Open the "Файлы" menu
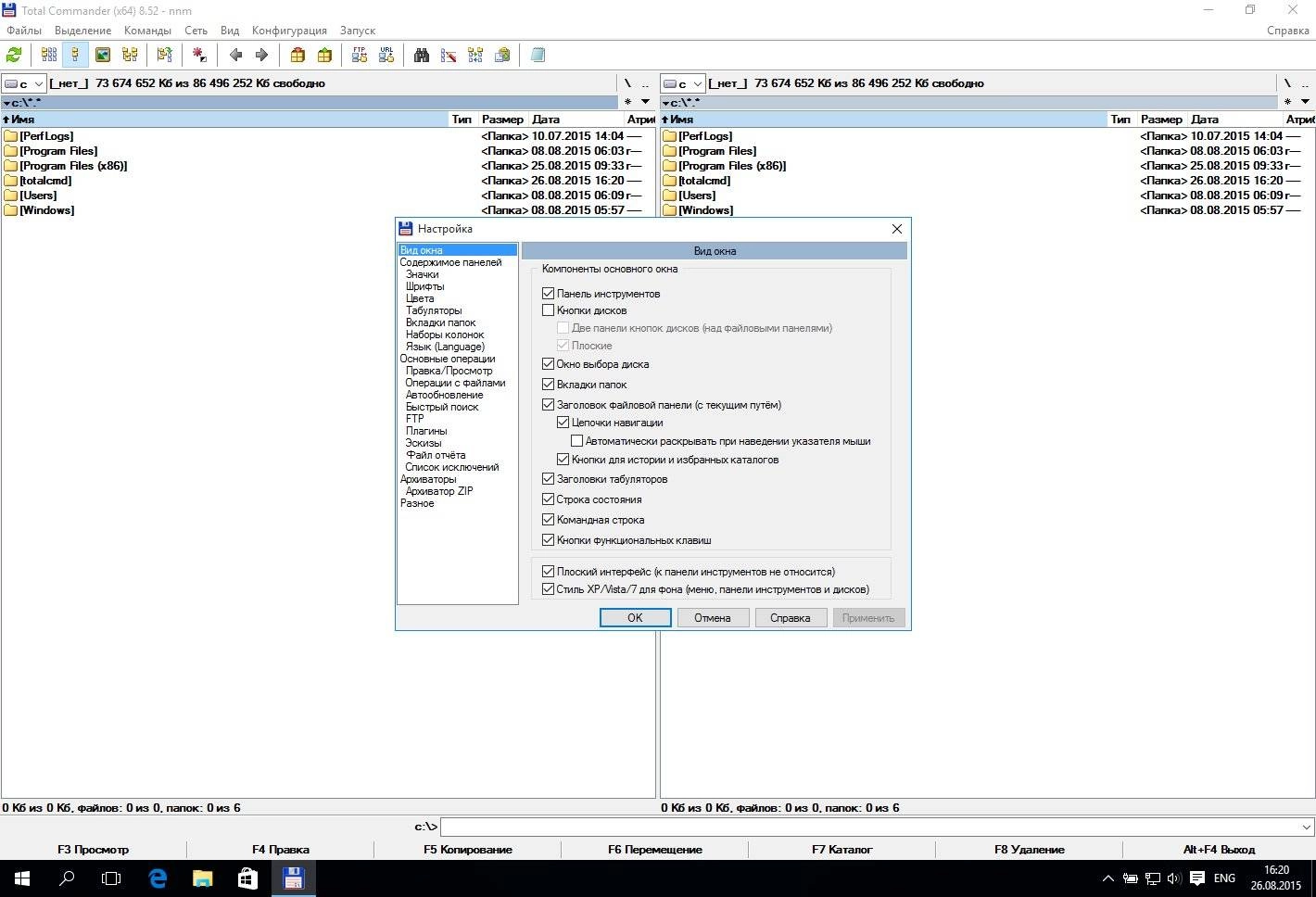This screenshot has width=1316, height=897. click(x=24, y=31)
